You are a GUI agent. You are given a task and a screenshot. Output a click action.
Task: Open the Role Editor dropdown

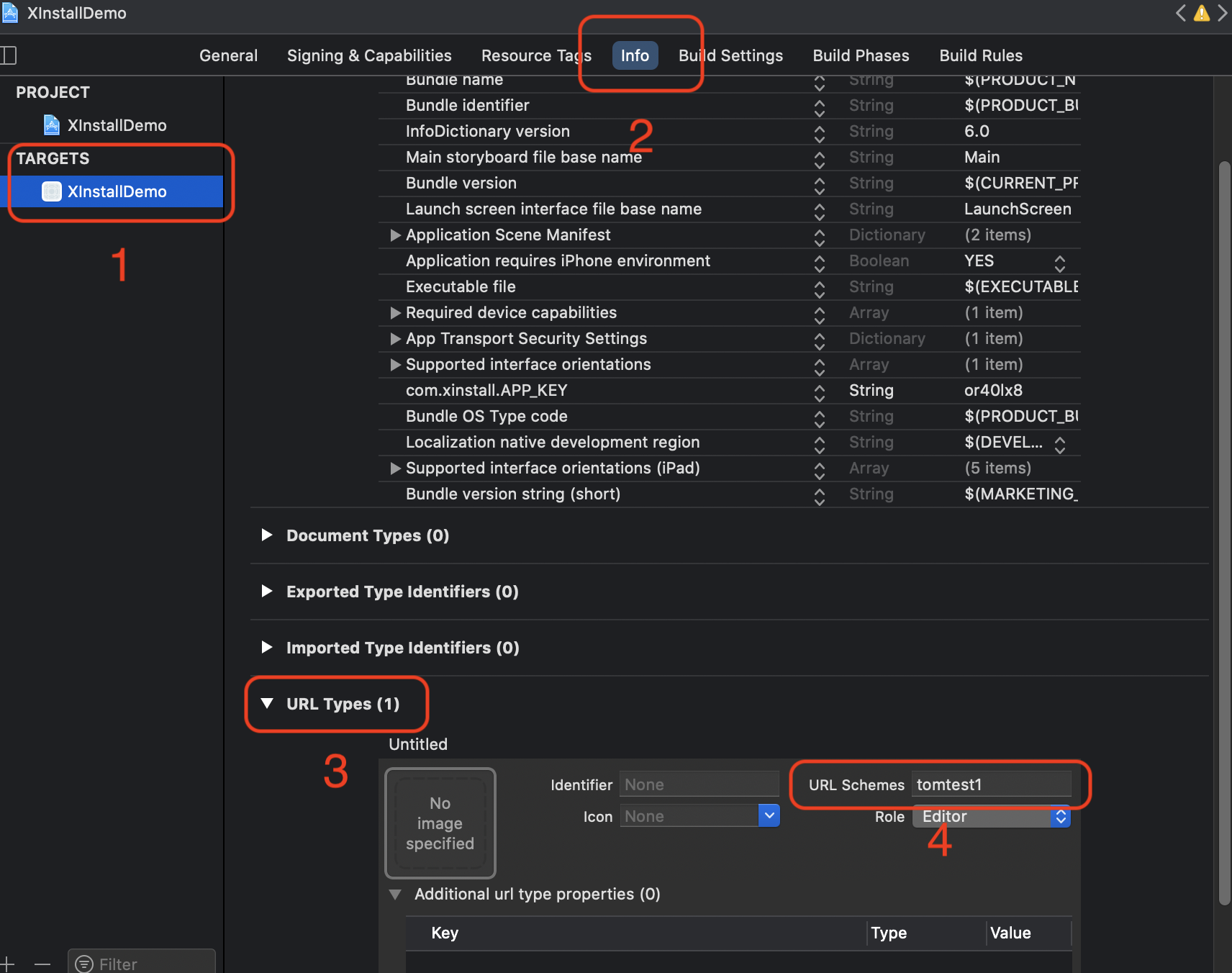1060,816
